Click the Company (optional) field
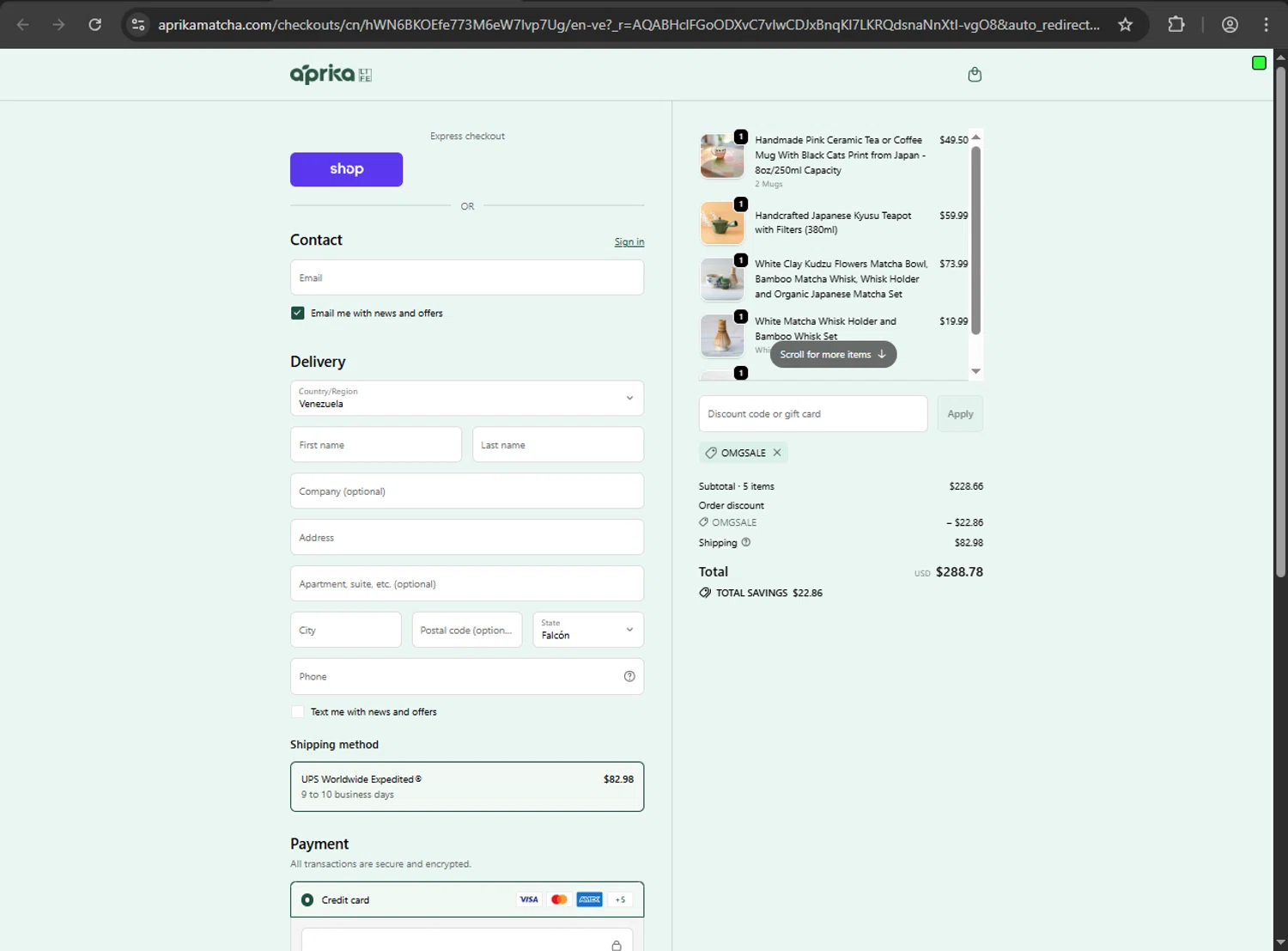1288x951 pixels. click(x=467, y=491)
